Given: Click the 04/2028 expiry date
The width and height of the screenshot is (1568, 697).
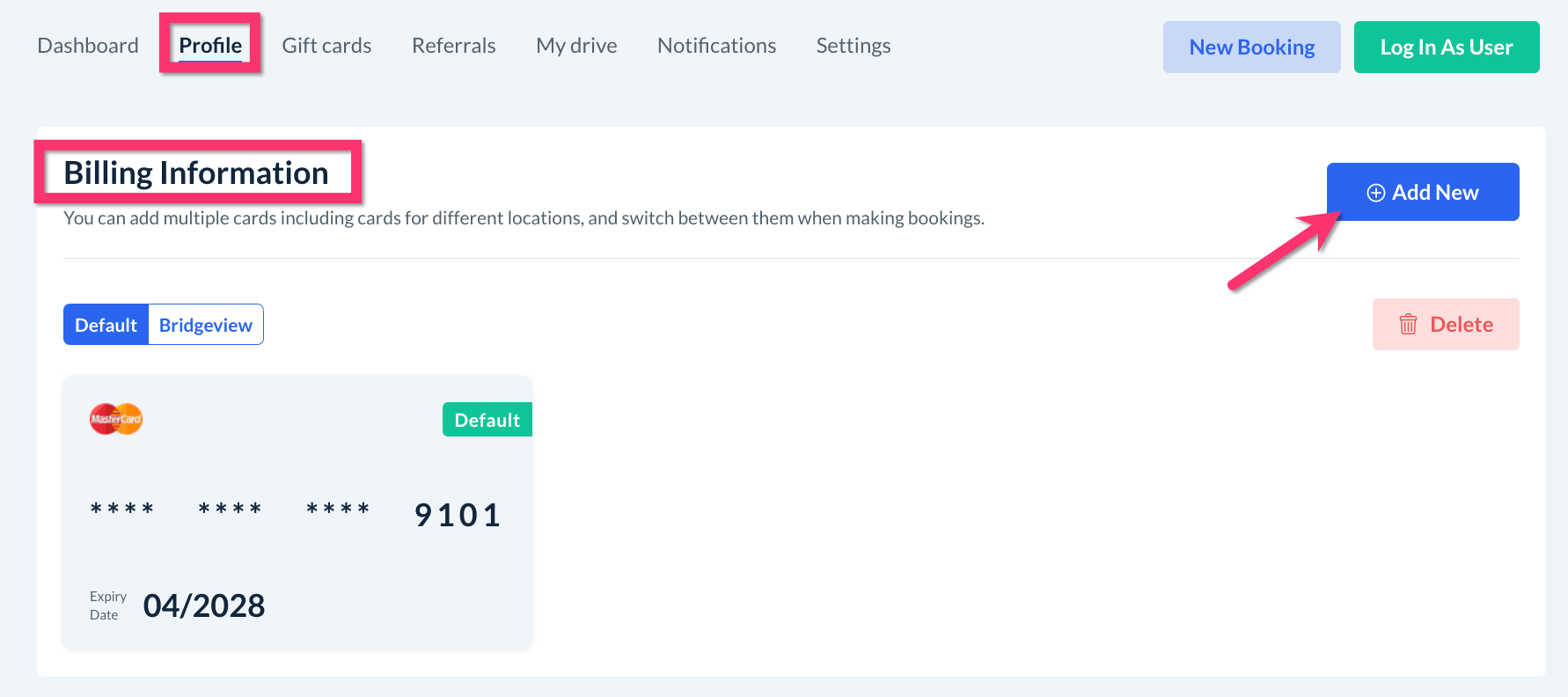Looking at the screenshot, I should (x=204, y=605).
